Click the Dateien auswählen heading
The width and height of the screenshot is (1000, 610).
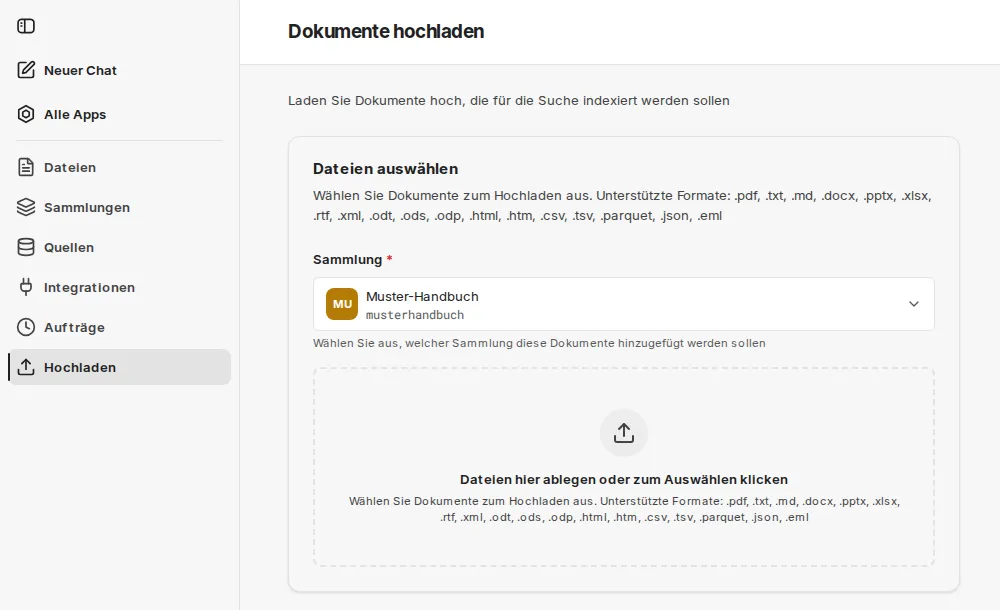385,168
